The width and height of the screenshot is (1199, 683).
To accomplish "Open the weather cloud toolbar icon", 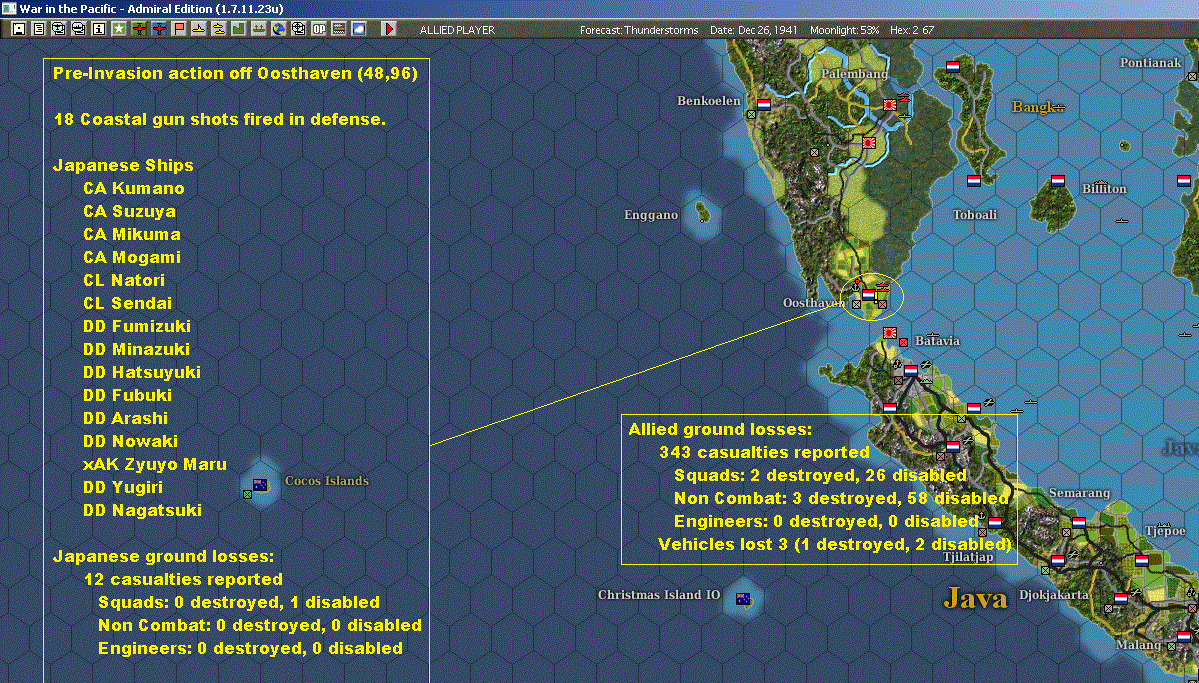I will (x=359, y=29).
